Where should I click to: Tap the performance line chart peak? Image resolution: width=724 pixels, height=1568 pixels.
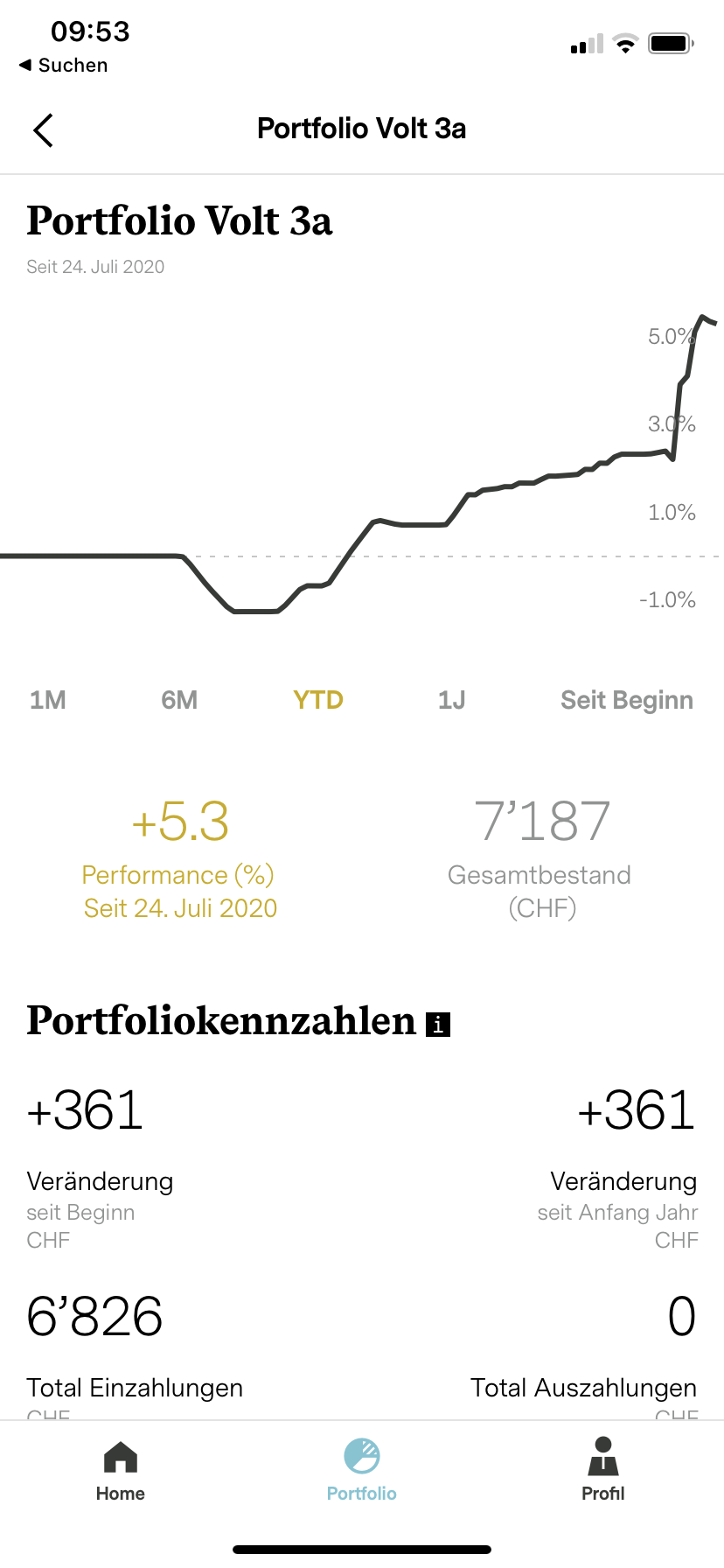point(702,317)
